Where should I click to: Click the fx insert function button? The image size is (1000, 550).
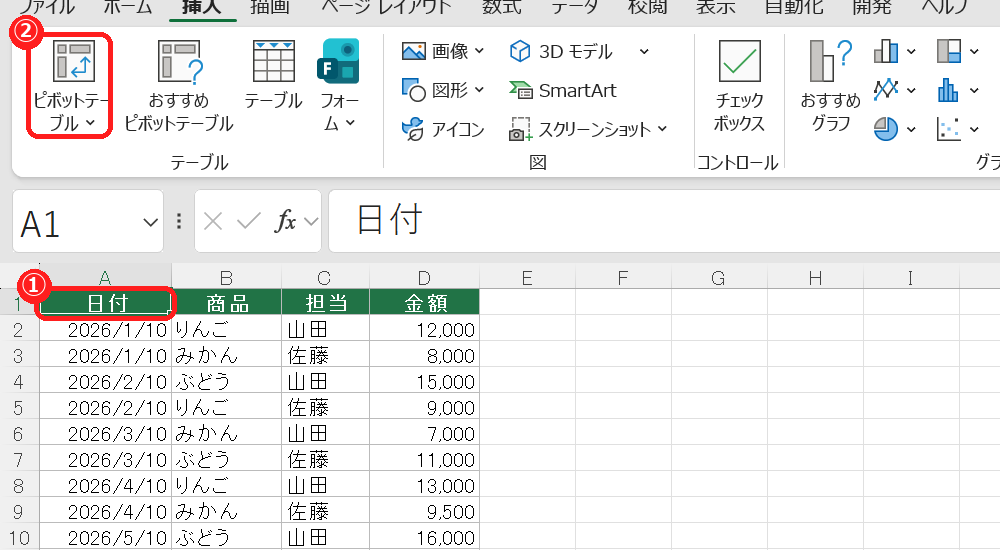pos(285,221)
